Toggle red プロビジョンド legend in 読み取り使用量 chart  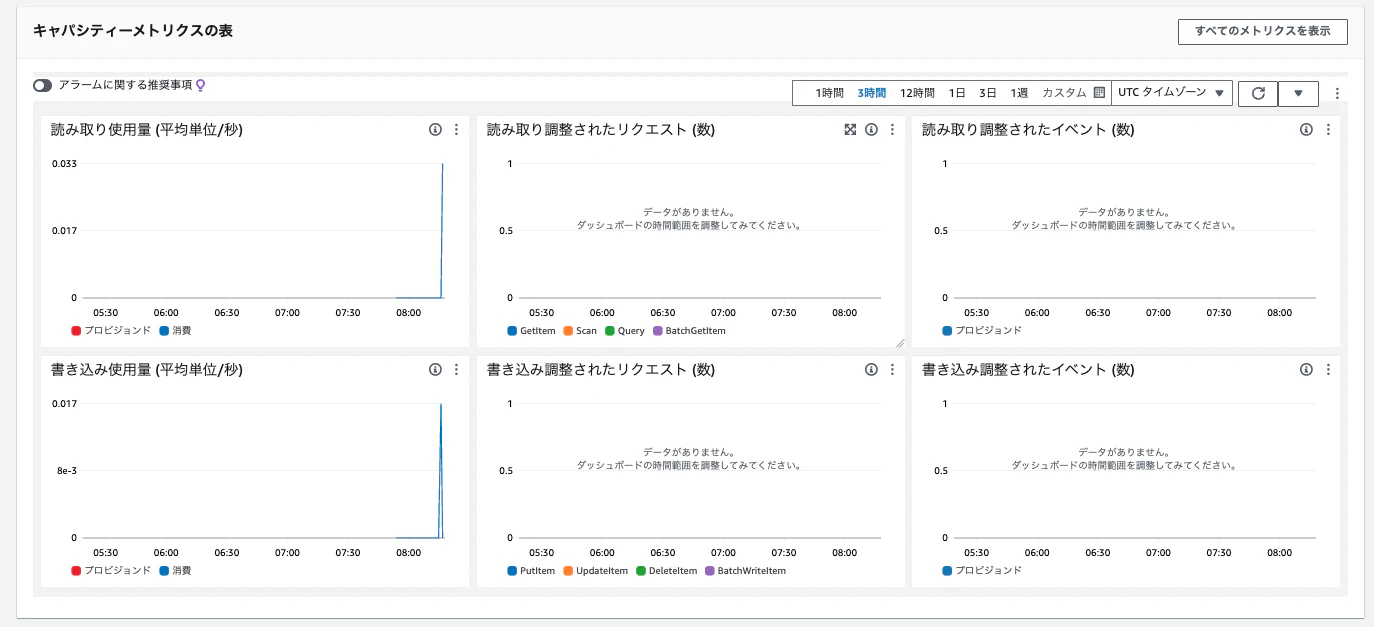coord(111,330)
